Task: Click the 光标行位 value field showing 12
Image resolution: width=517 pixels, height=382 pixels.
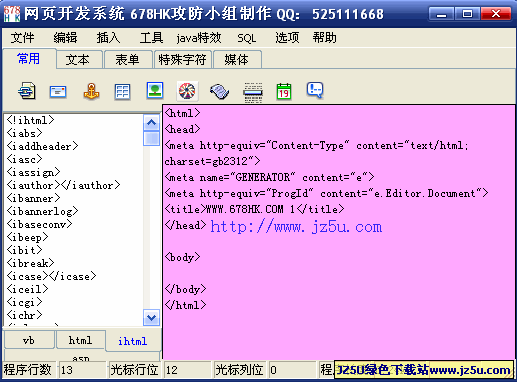Action: coord(188,370)
